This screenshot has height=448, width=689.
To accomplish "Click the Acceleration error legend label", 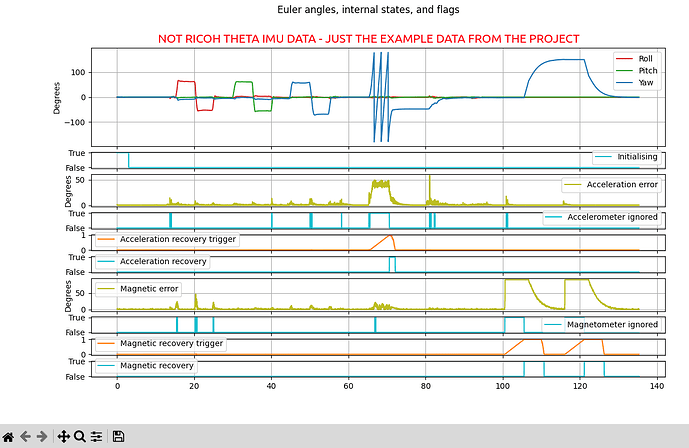I will (622, 184).
